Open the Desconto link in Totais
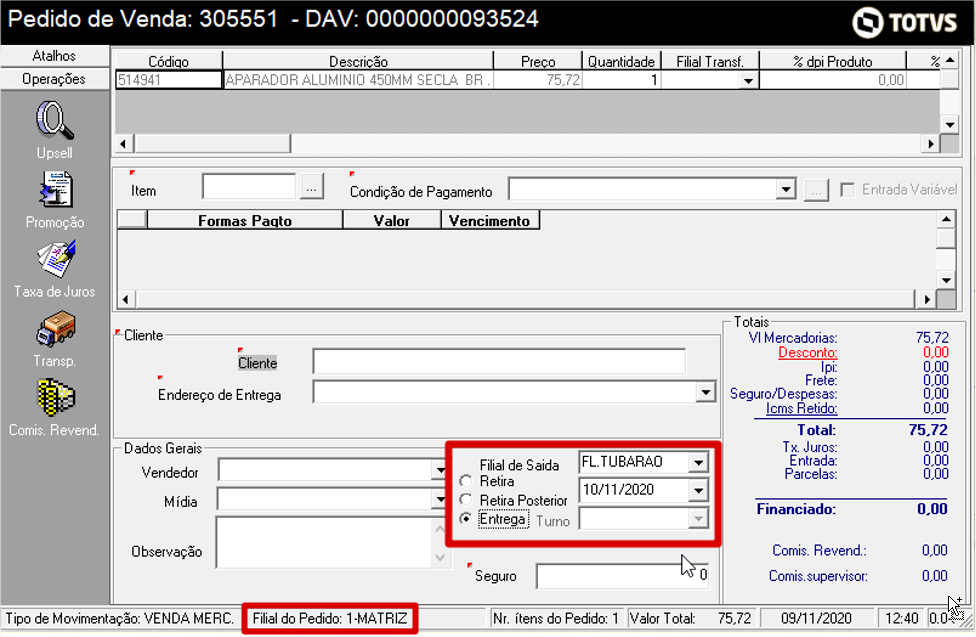976x637 pixels. coord(807,352)
